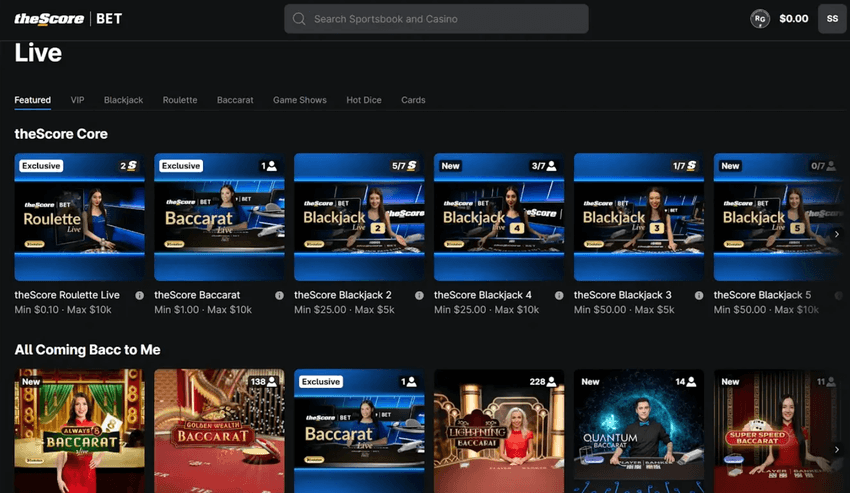Click the 138 players indicator on Golden Wealth Baccarat

coord(263,382)
